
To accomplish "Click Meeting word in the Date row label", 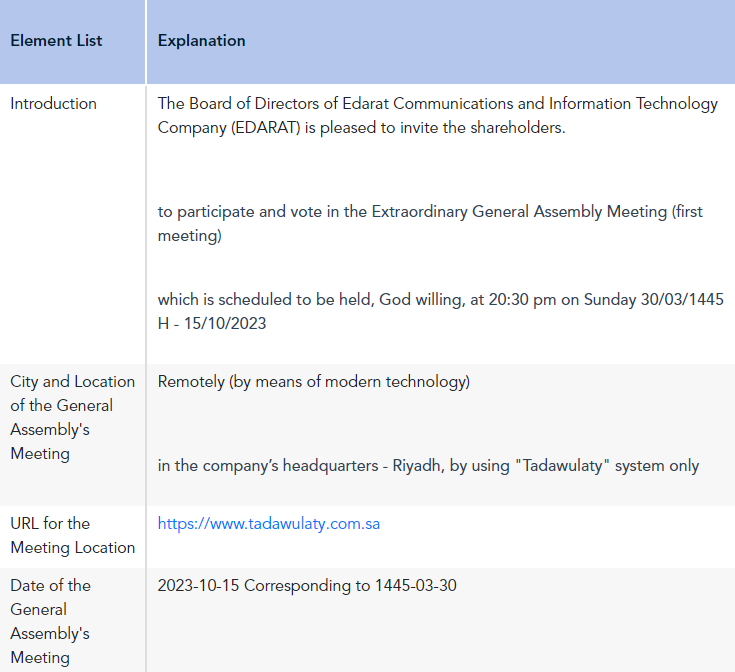I will pyautogui.click(x=40, y=658).
